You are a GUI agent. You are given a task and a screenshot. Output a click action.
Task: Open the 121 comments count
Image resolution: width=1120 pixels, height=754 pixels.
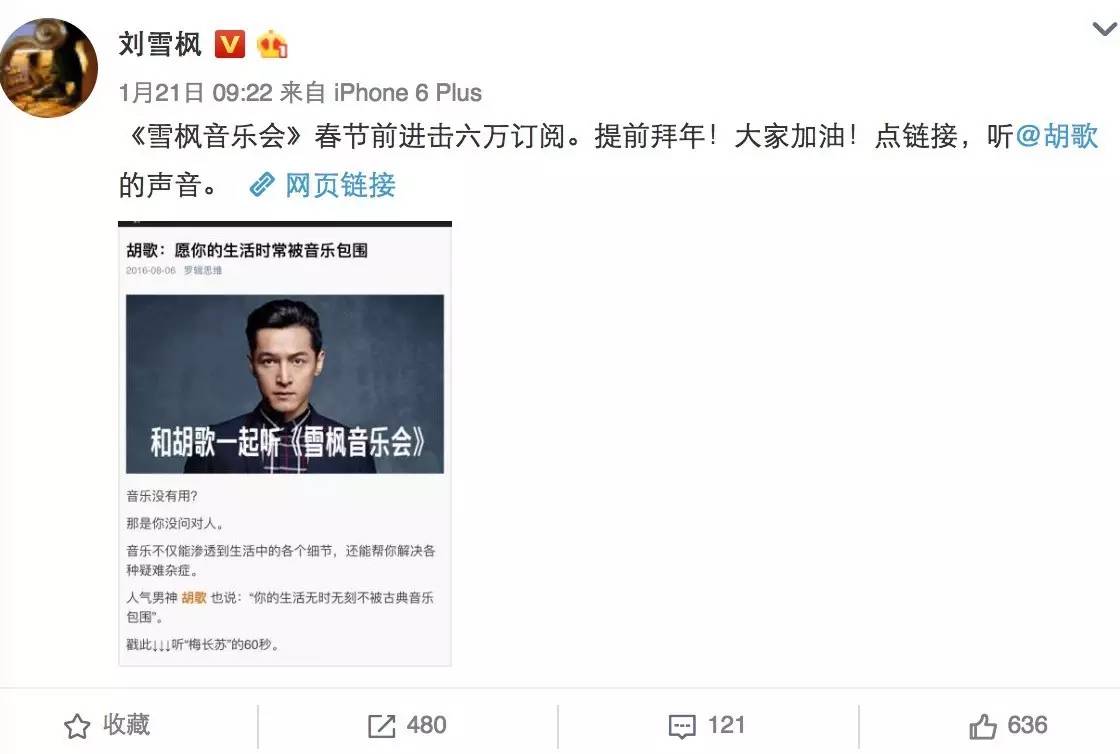[x=726, y=725]
